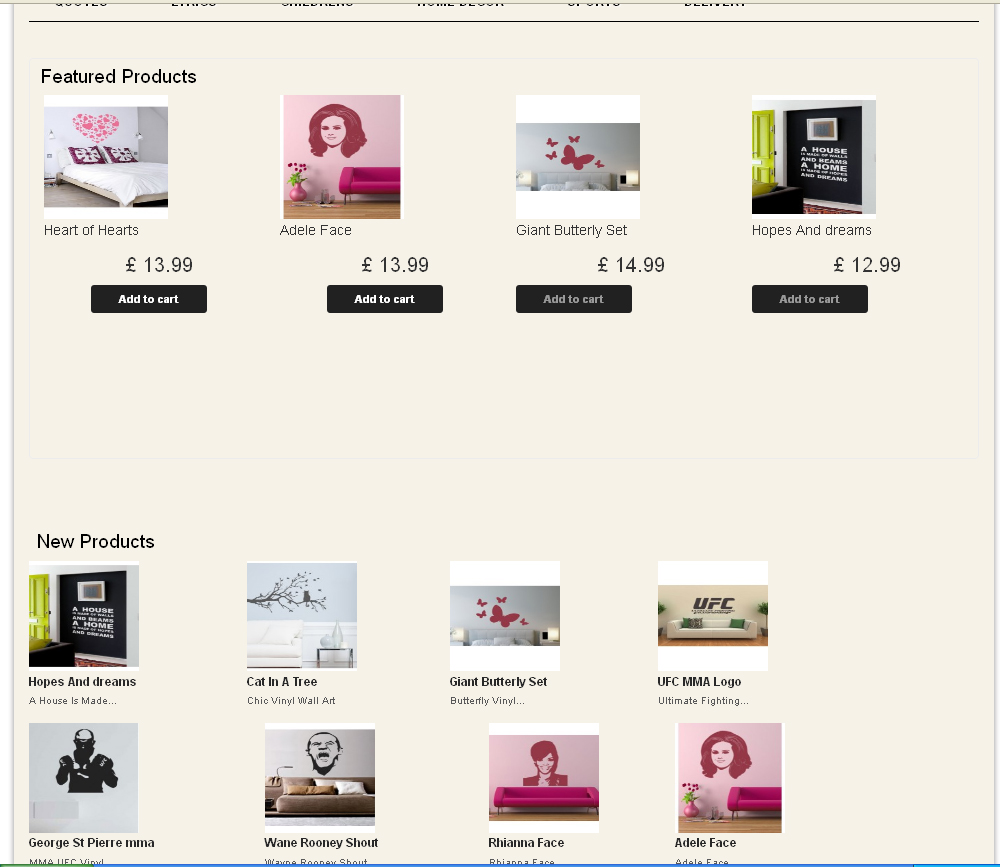Click the Rhianna Face title
Screen dimensions: 1000x867
pos(526,843)
